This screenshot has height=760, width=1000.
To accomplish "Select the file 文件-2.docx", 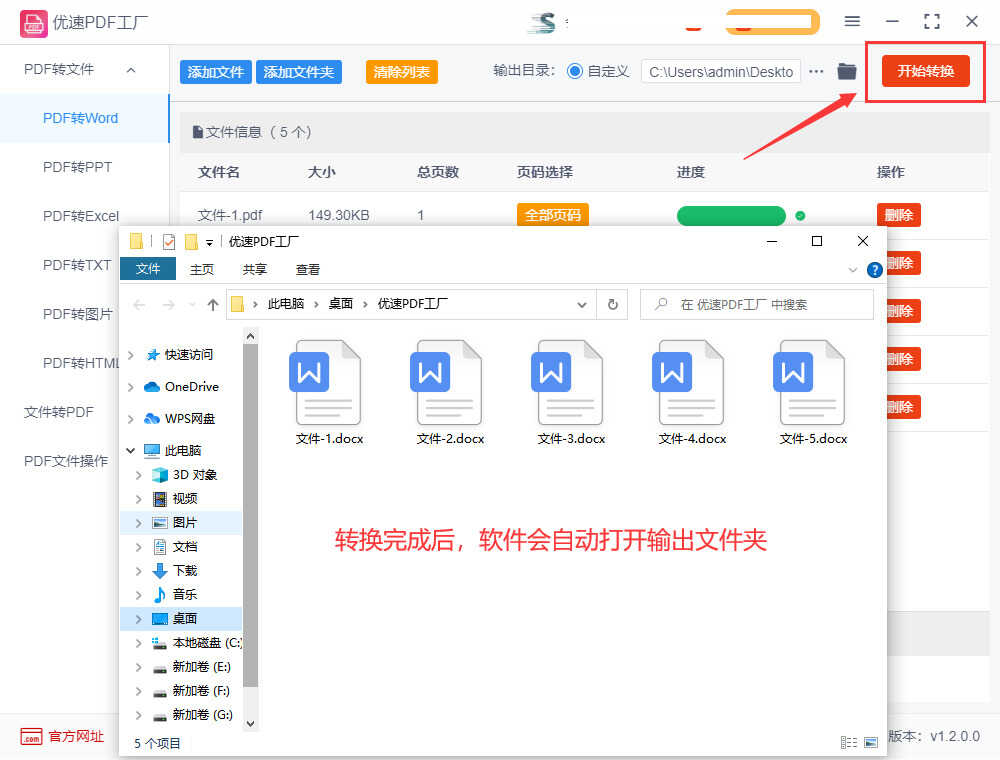I will [x=450, y=391].
